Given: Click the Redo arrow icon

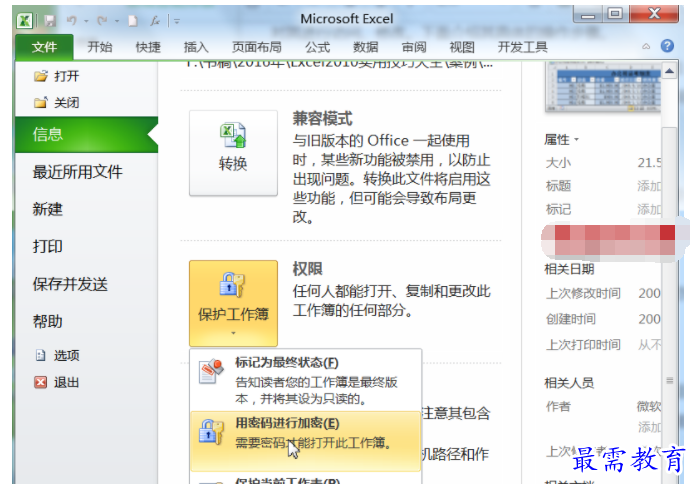Looking at the screenshot, I should click(x=102, y=20).
